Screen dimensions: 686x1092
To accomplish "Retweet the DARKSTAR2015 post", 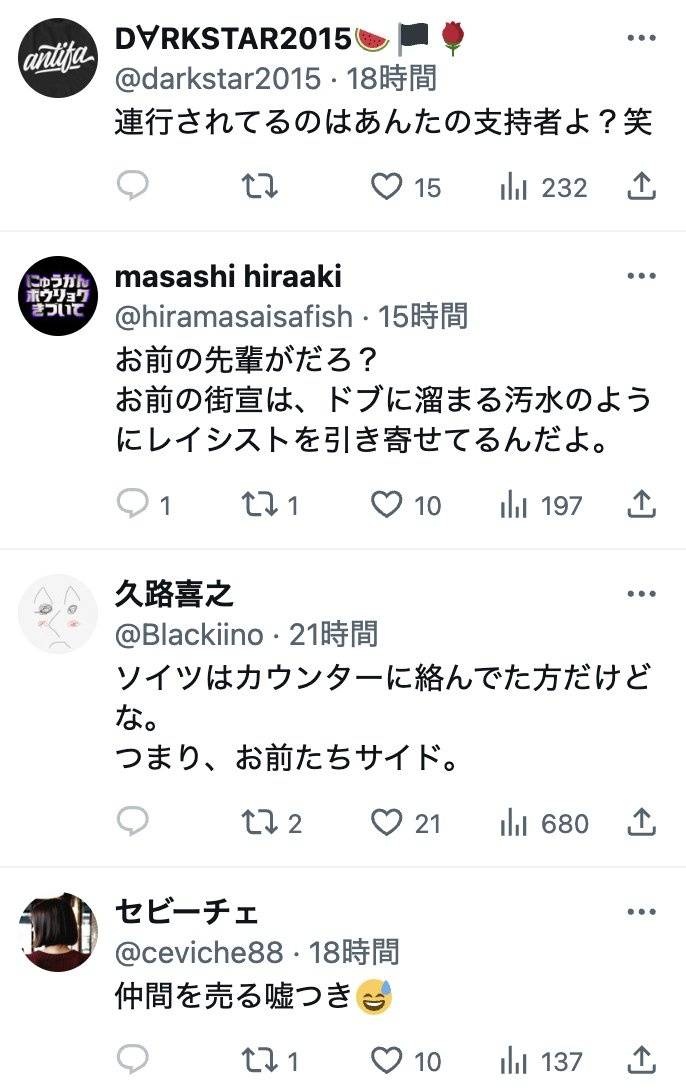I will (x=261, y=187).
